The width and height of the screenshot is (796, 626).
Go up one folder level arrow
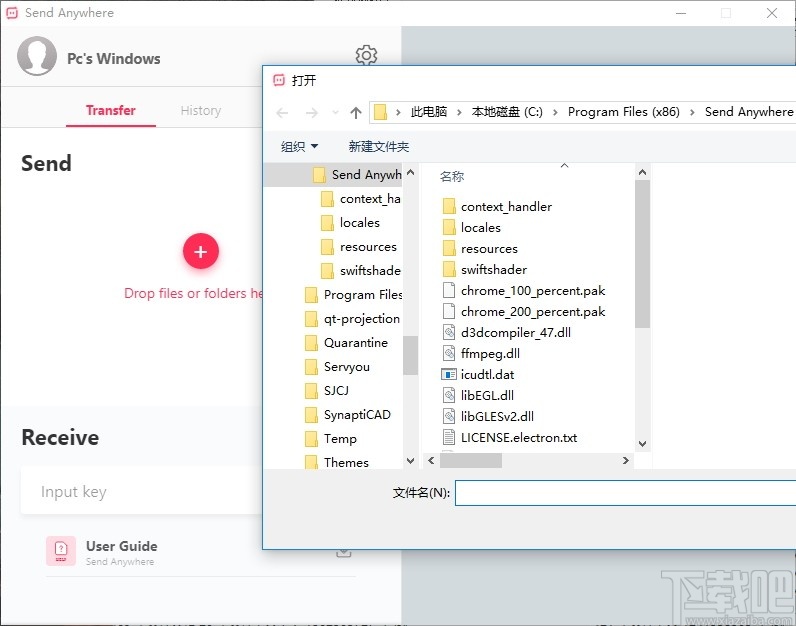pos(356,112)
